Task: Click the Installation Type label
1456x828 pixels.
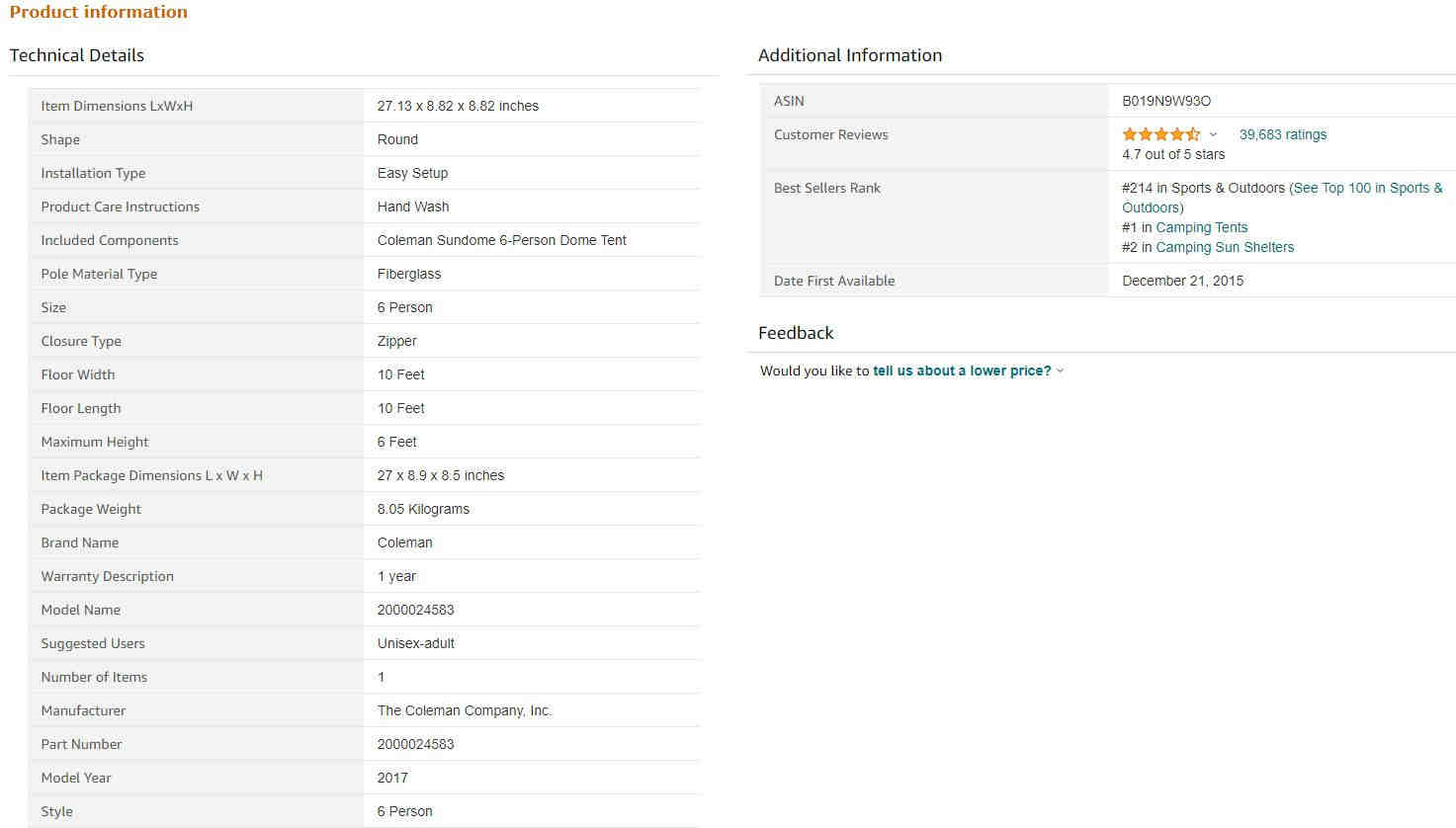Action: tap(93, 173)
